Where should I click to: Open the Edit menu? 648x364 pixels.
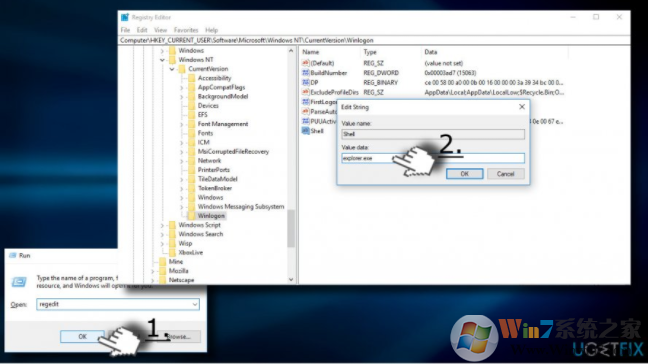(x=142, y=30)
